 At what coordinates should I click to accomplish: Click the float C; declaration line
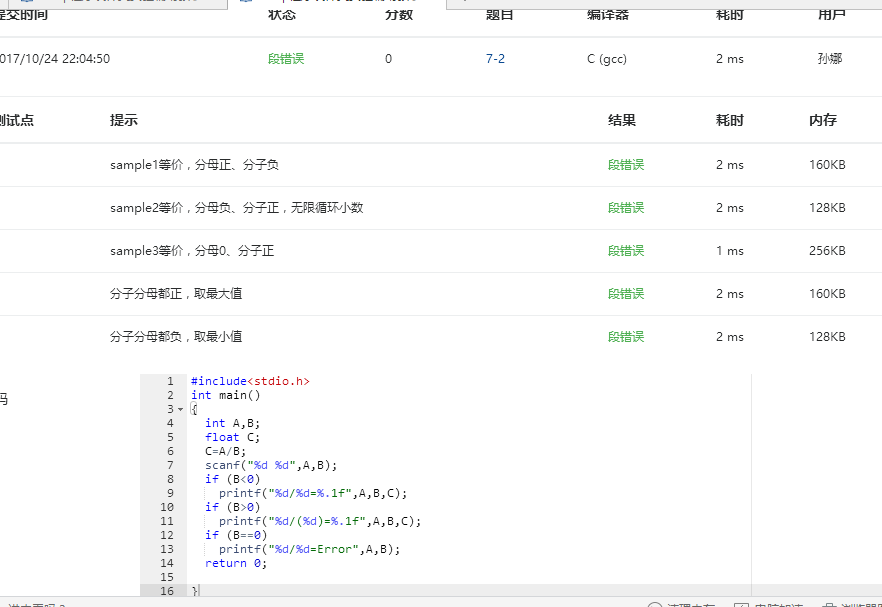click(232, 437)
